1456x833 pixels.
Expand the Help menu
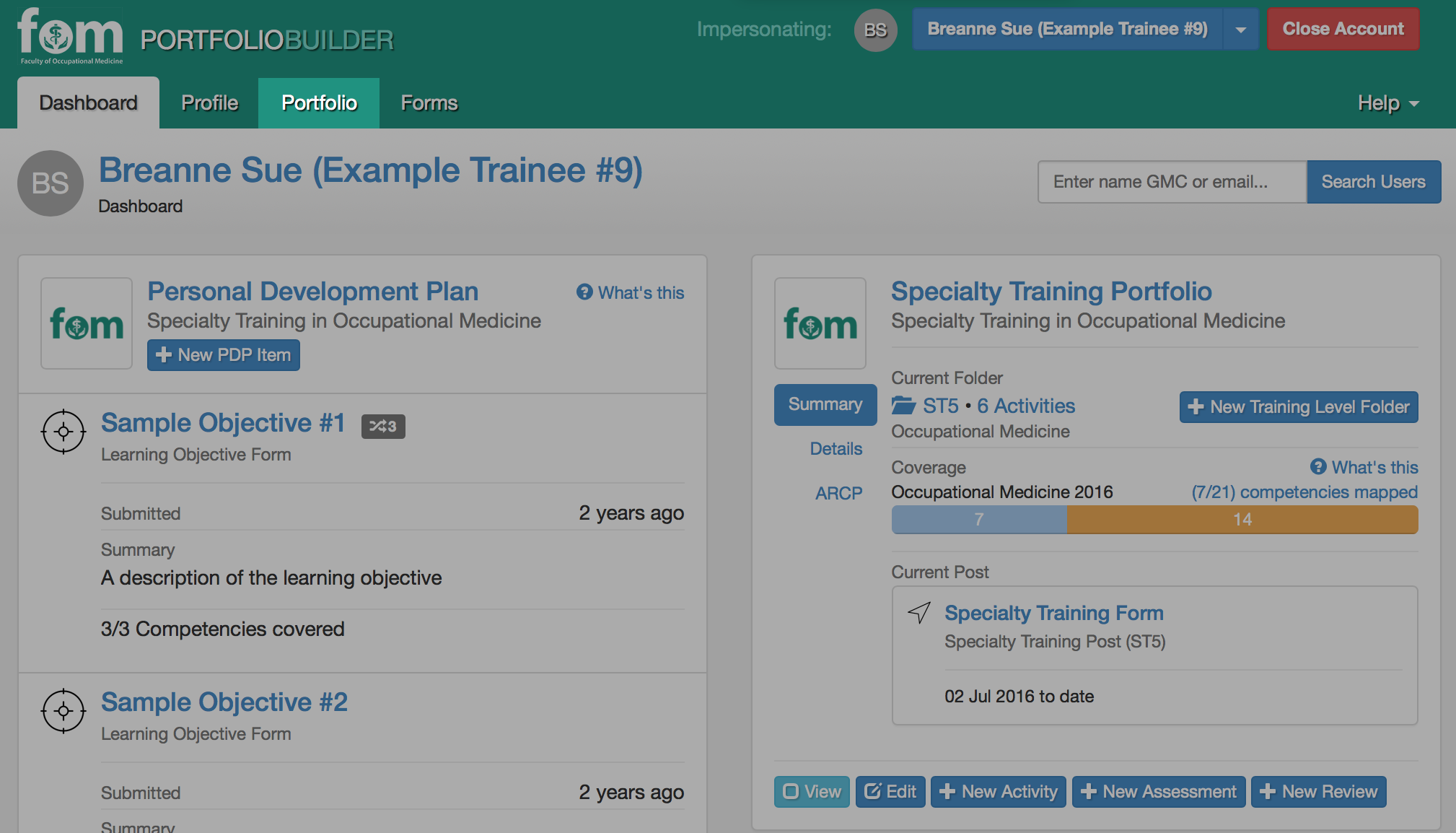[1388, 103]
